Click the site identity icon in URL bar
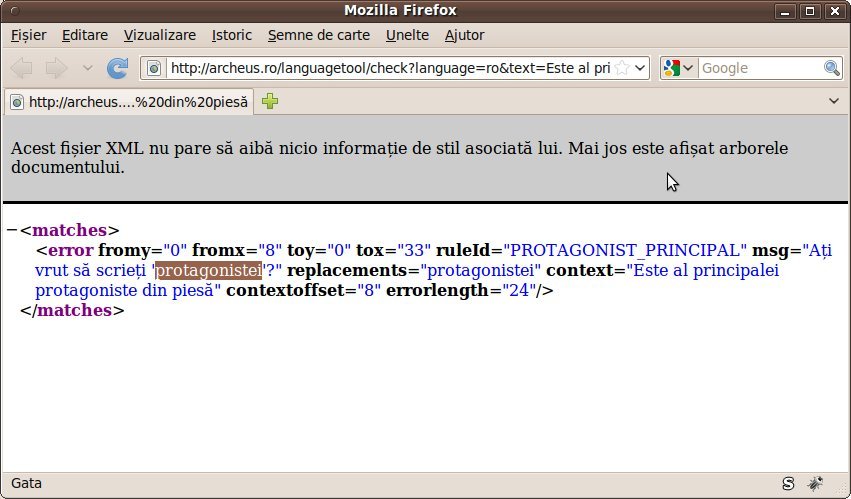Screen dimensions: 851x499 154,68
